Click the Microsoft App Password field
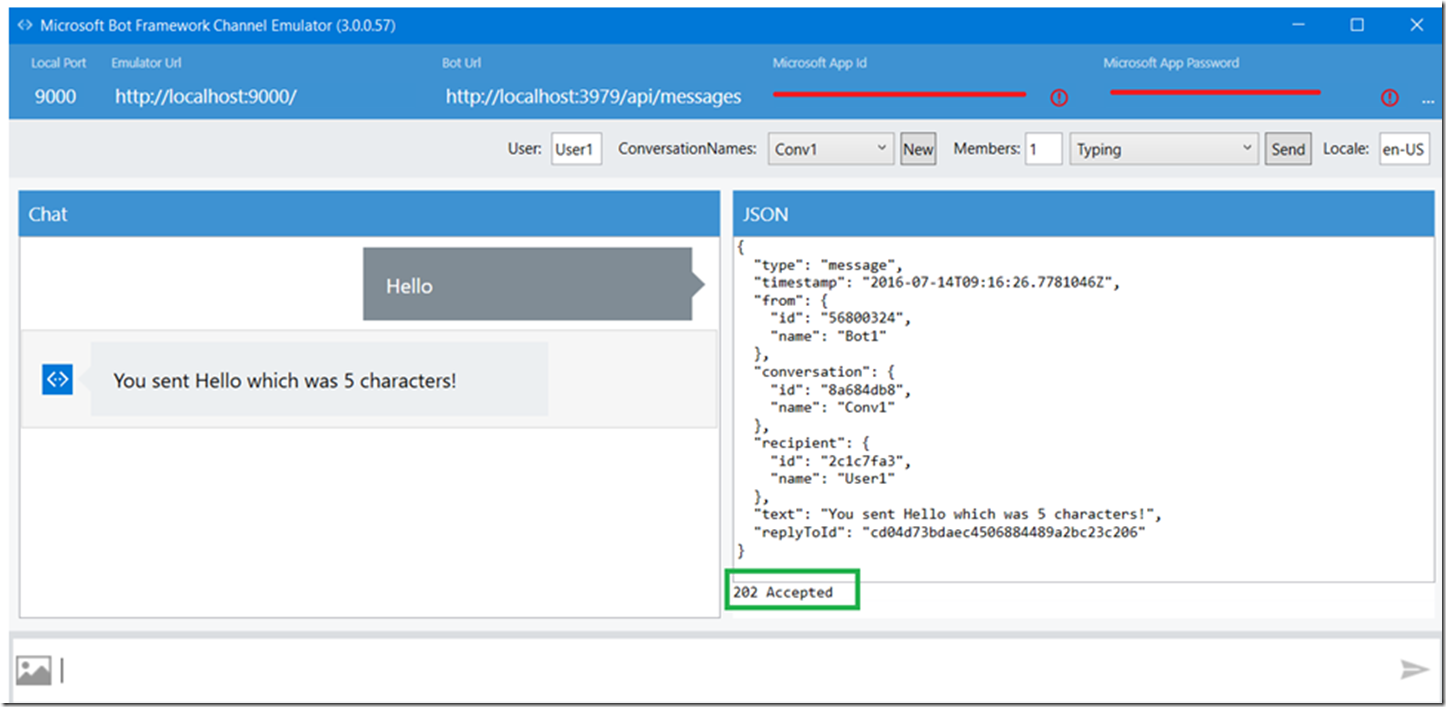 1215,92
